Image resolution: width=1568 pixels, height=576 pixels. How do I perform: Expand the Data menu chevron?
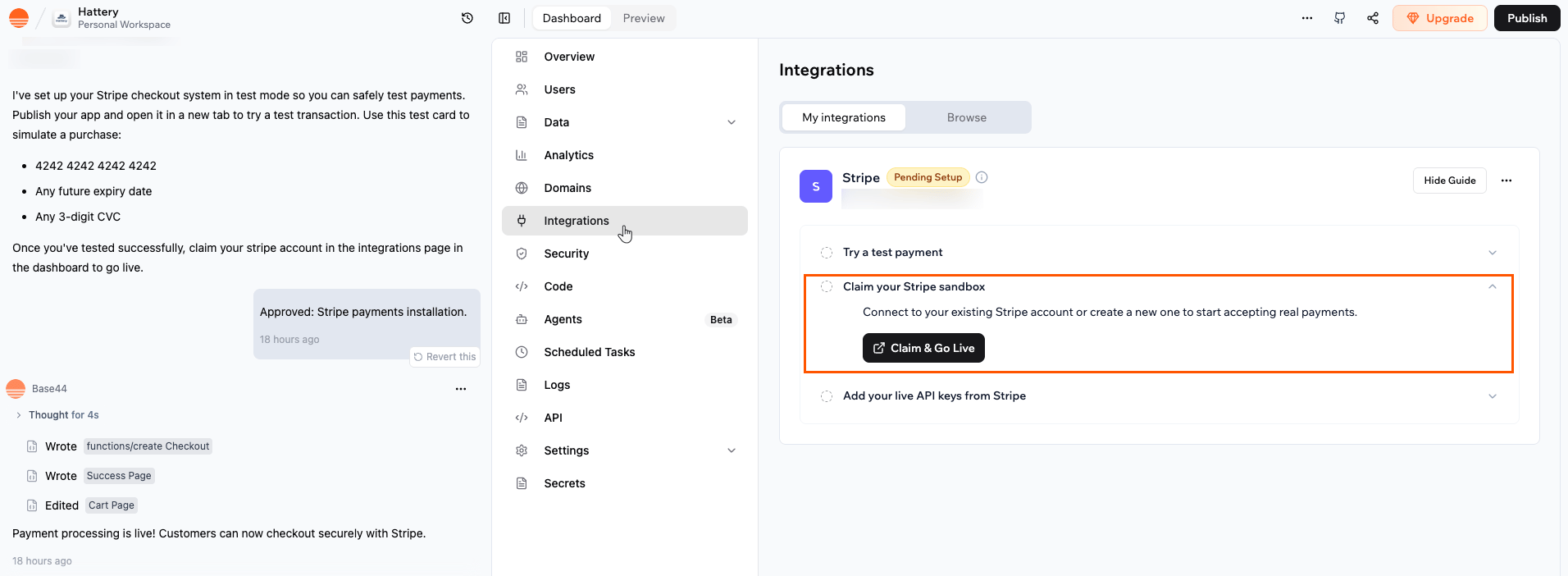(732, 122)
